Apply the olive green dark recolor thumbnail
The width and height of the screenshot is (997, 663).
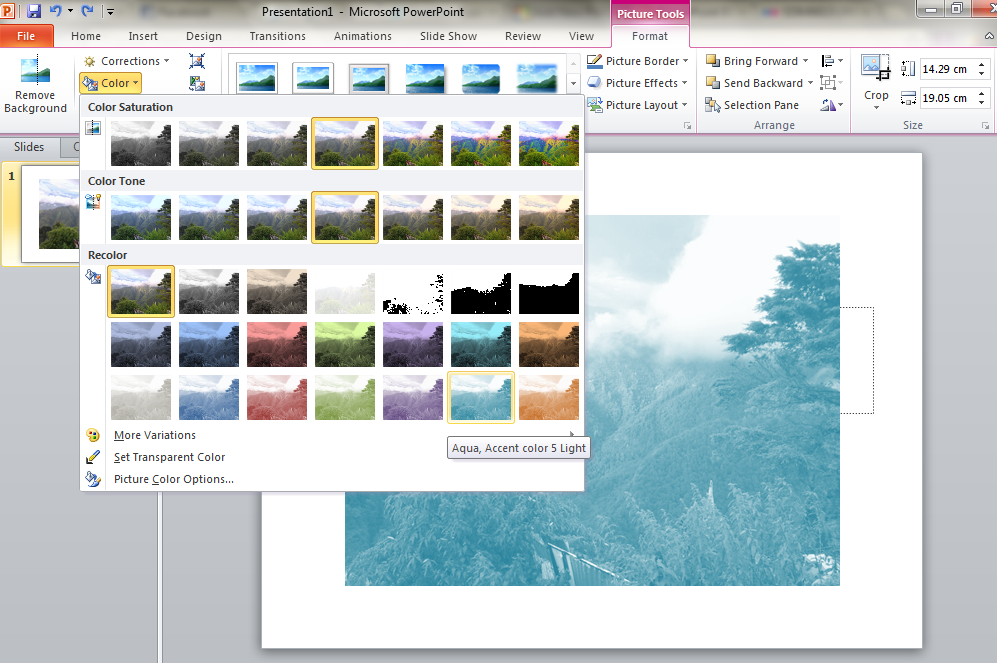pos(345,345)
